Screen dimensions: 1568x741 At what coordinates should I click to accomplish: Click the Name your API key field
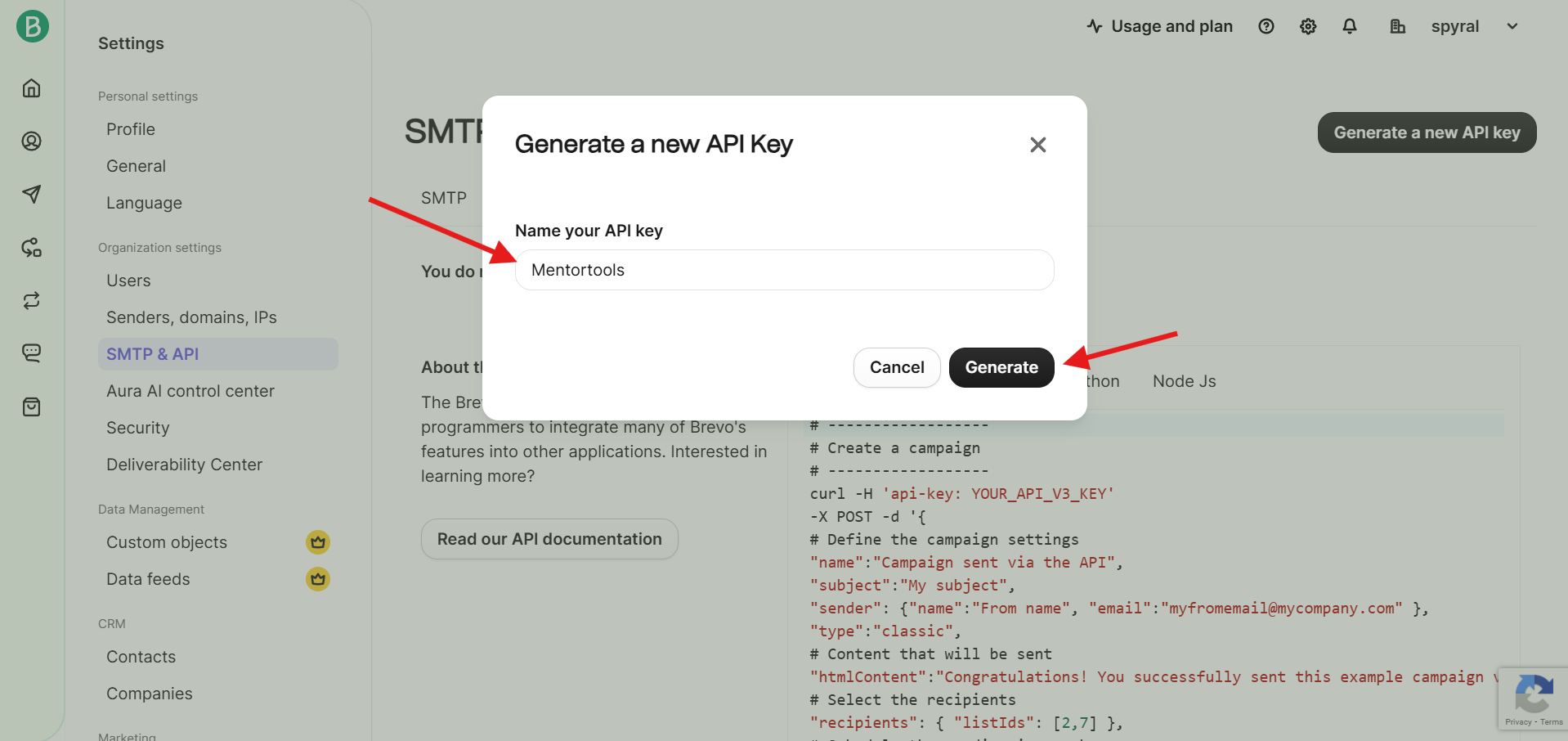(785, 270)
